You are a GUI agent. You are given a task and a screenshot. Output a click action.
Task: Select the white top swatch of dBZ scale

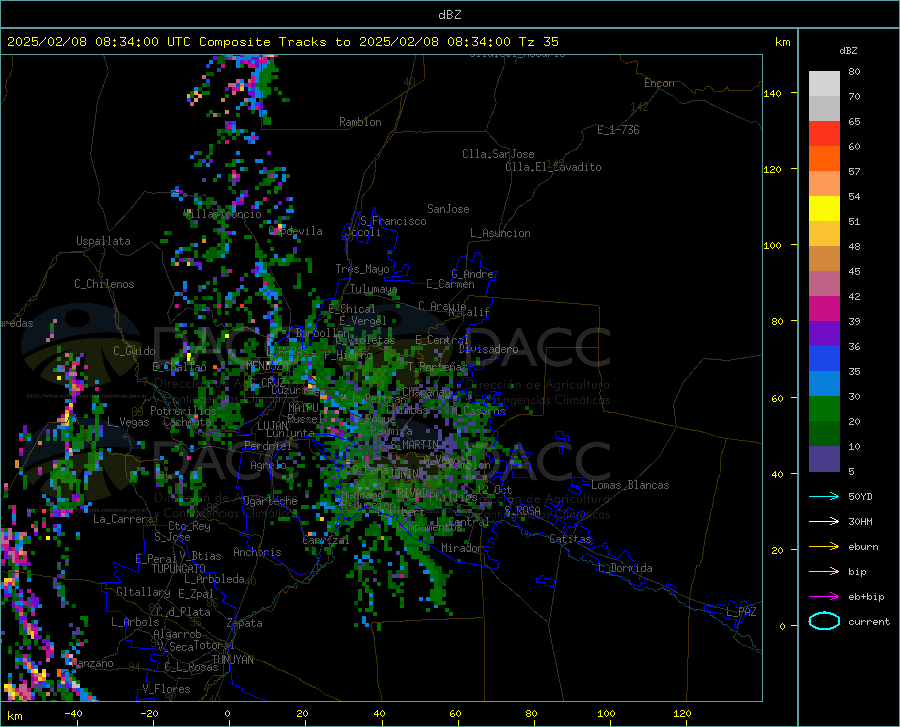(824, 84)
